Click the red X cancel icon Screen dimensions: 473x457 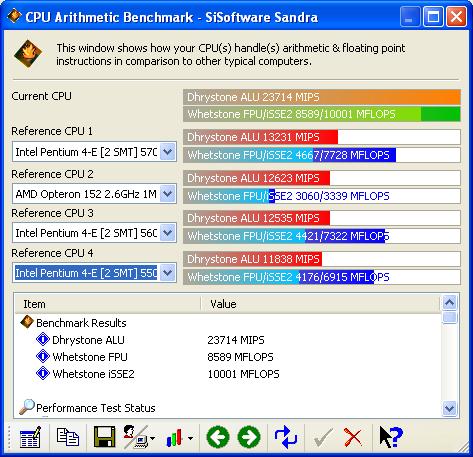point(353,437)
